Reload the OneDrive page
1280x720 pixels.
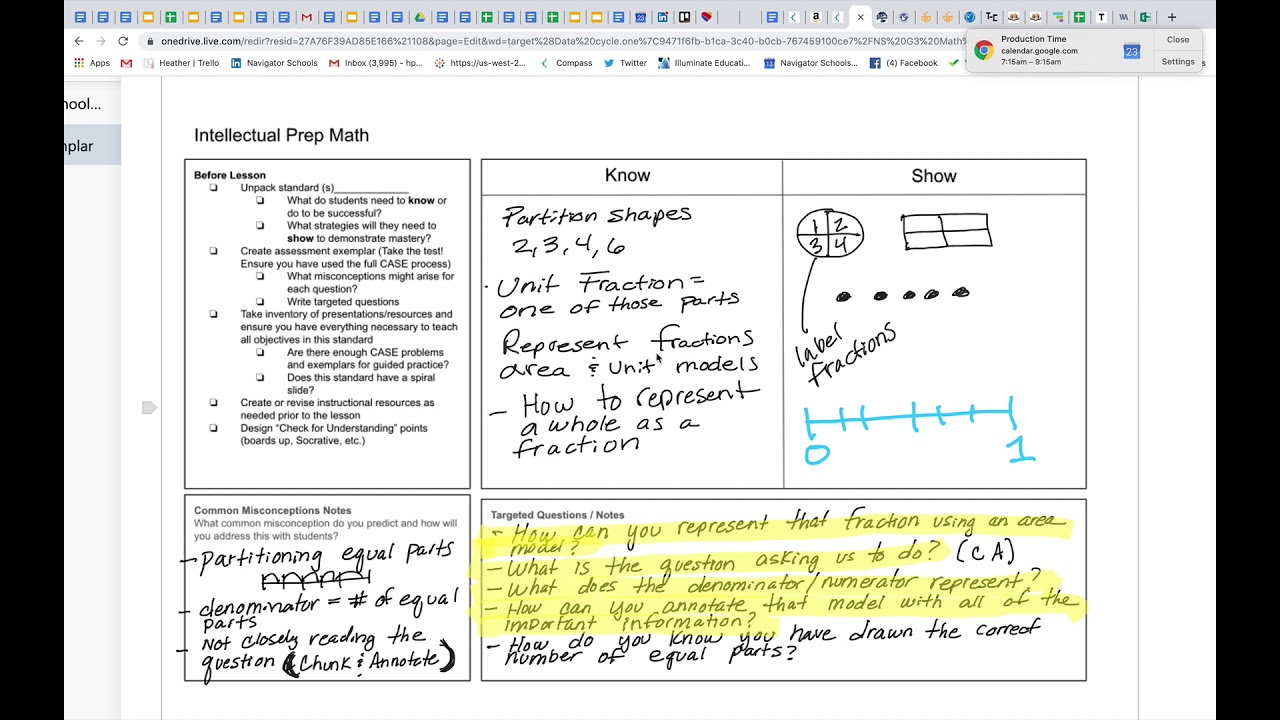pyautogui.click(x=123, y=41)
